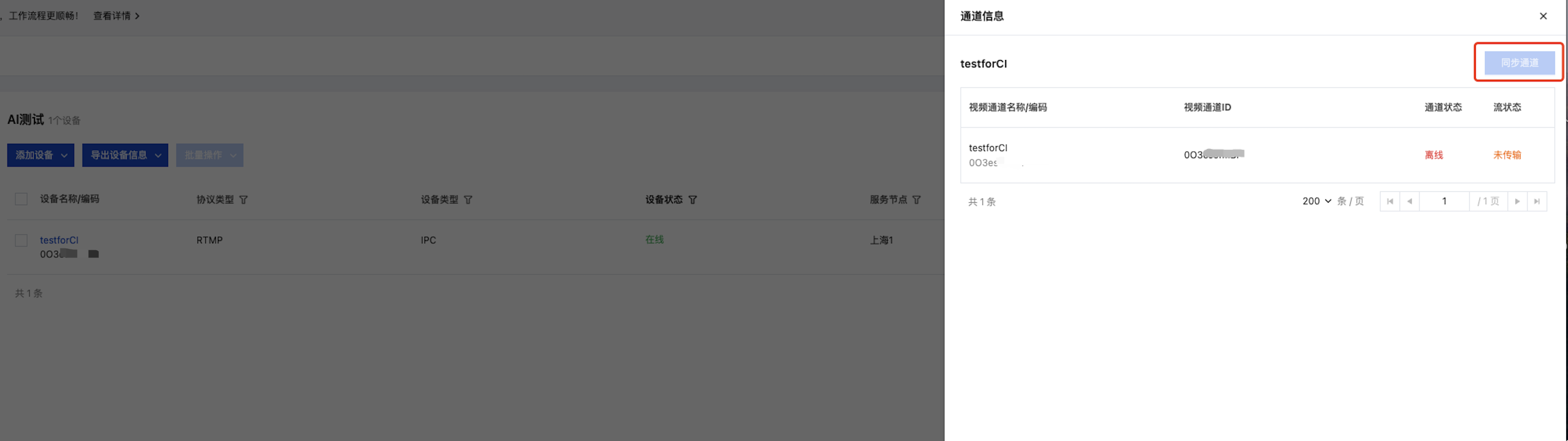Click the 视频通道名称/编码 column header
The width and height of the screenshot is (1568, 441).
(1007, 107)
